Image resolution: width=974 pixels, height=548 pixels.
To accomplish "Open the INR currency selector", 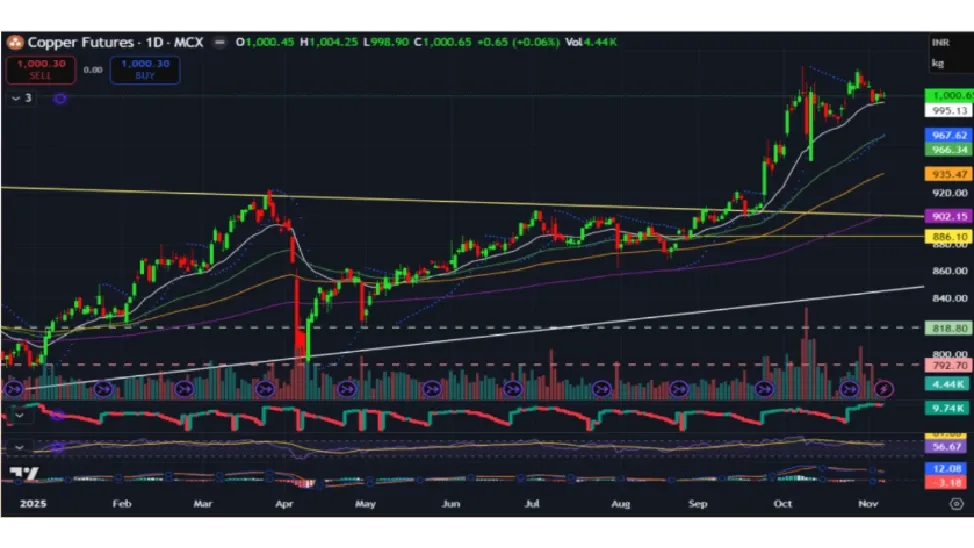I will tap(939, 44).
